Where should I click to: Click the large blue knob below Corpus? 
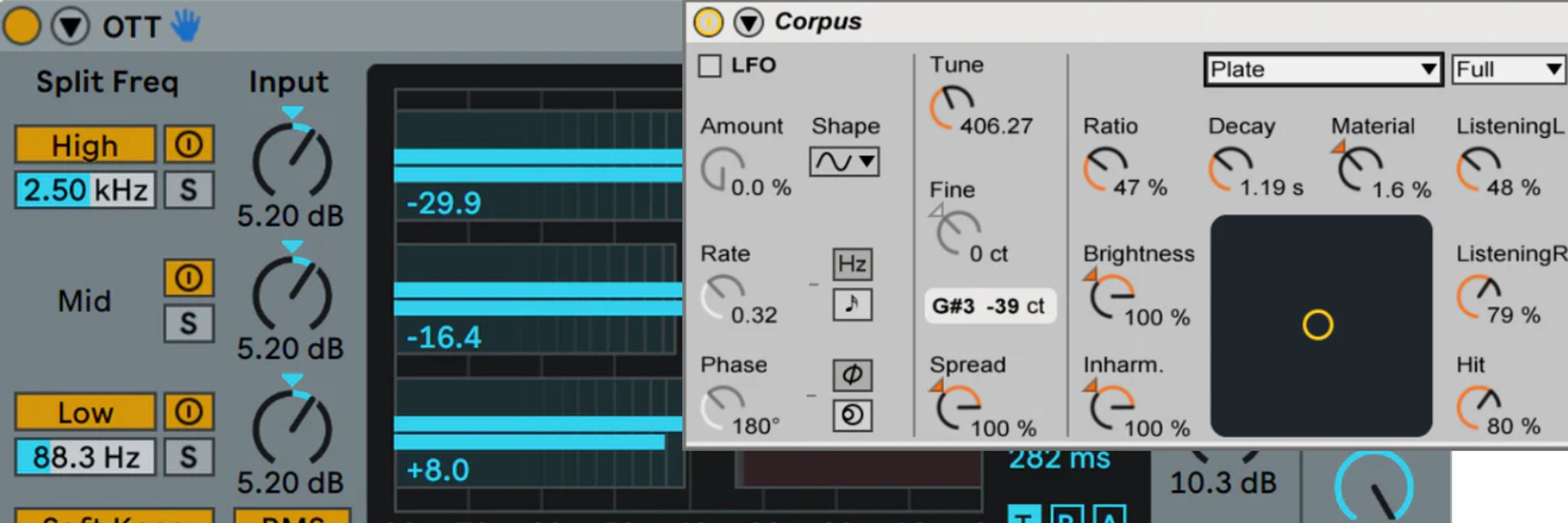[1375, 487]
